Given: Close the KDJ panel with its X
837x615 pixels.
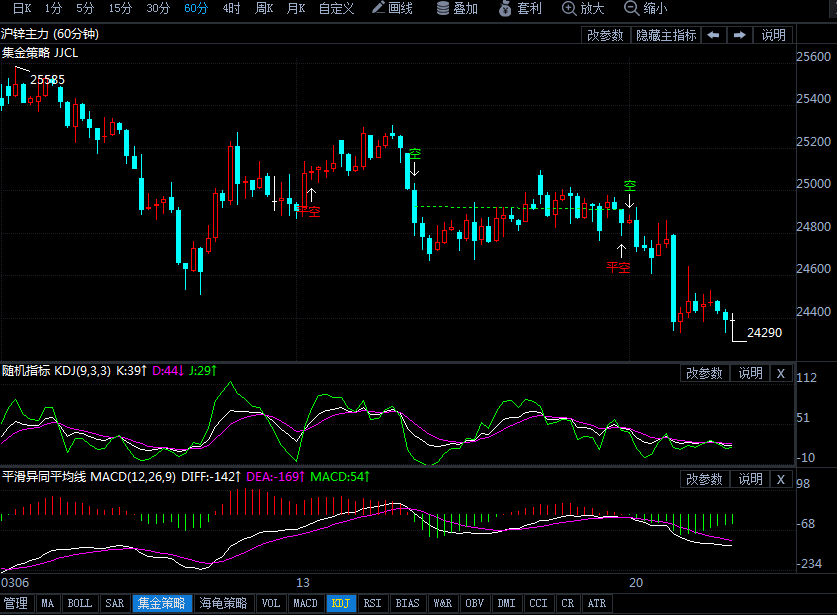Looking at the screenshot, I should pos(780,372).
